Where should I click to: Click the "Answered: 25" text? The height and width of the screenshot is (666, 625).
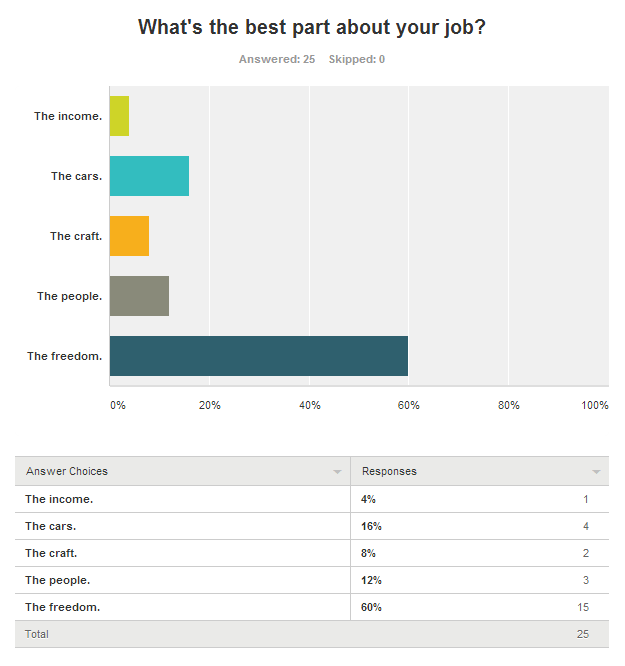pyautogui.click(x=276, y=59)
